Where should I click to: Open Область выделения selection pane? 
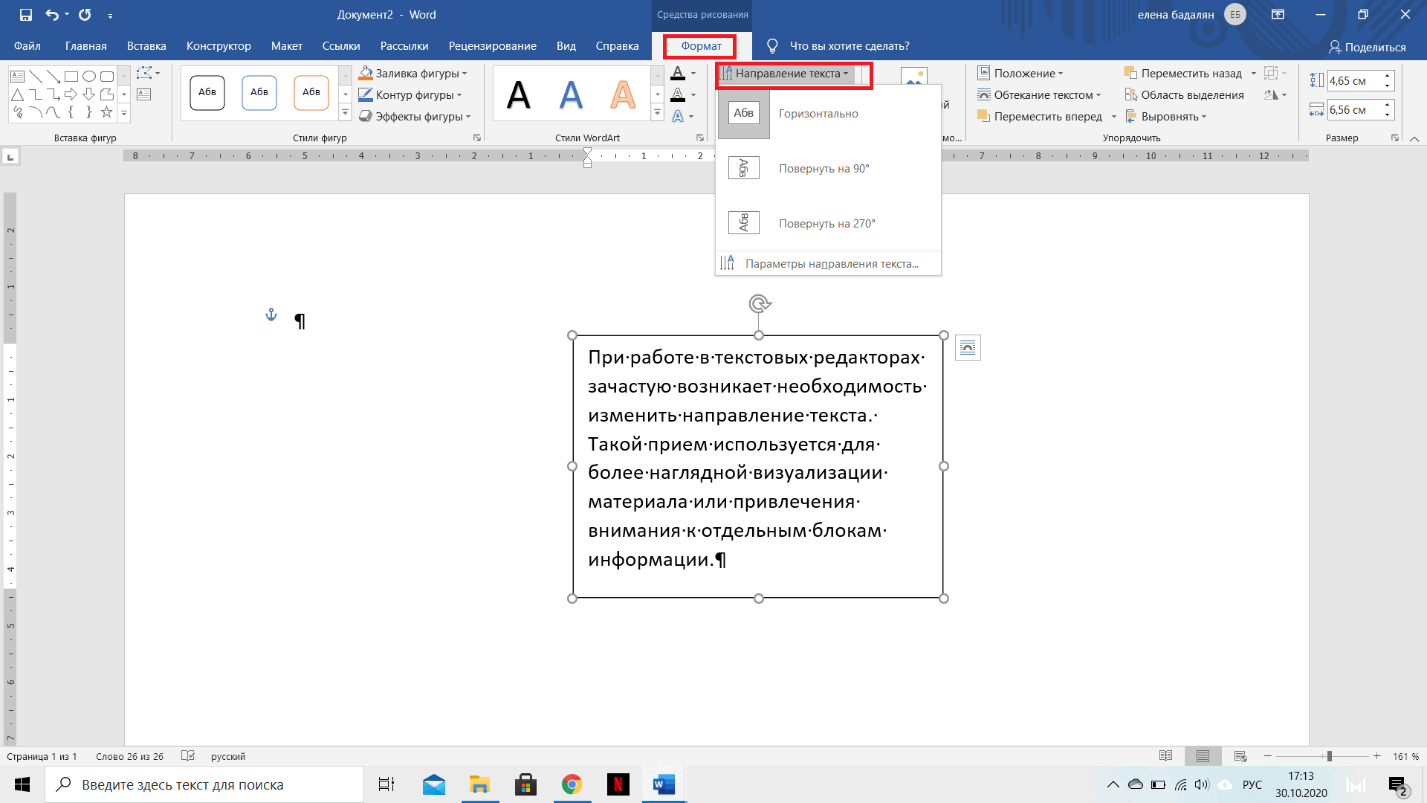click(1184, 95)
